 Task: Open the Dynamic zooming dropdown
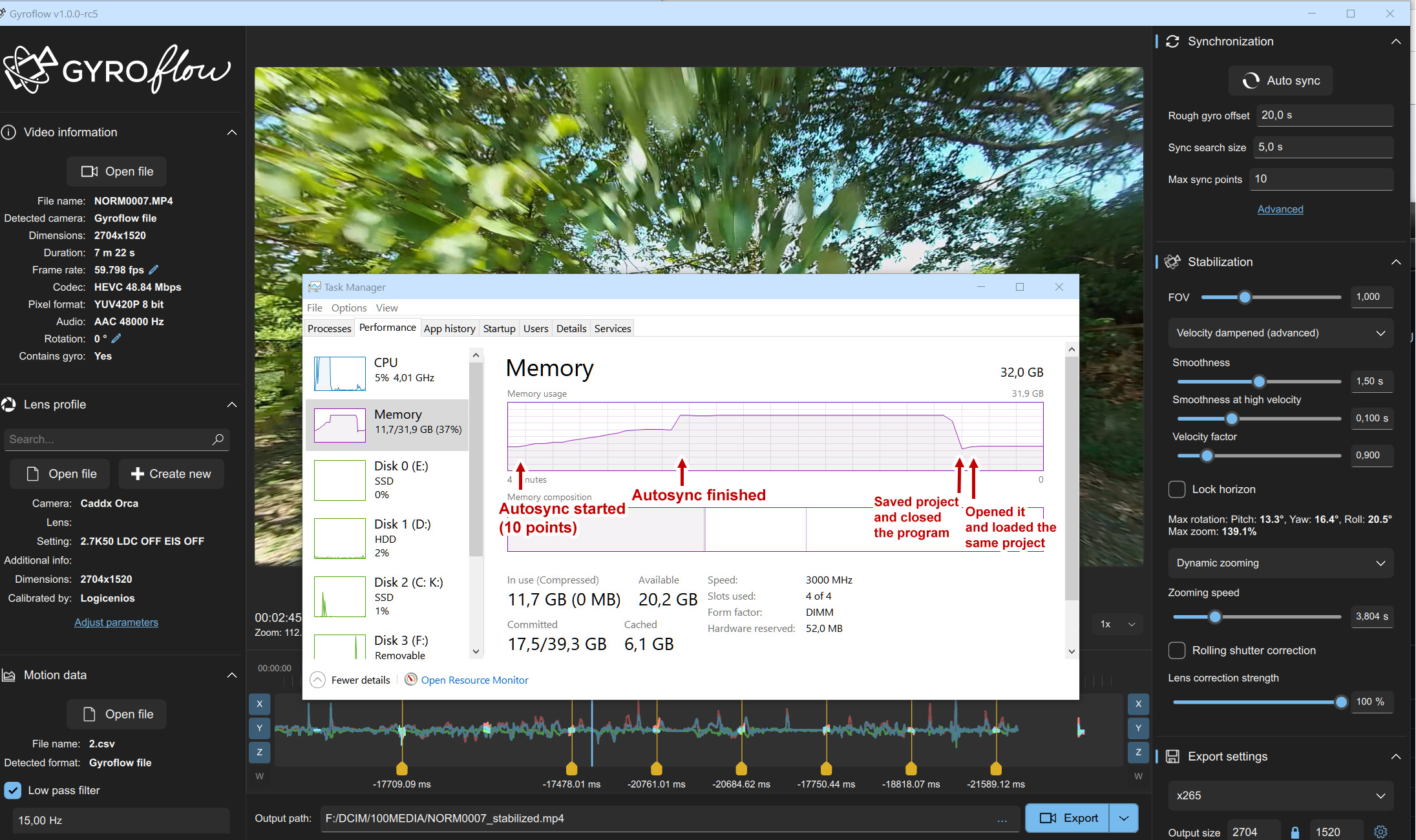(x=1280, y=563)
